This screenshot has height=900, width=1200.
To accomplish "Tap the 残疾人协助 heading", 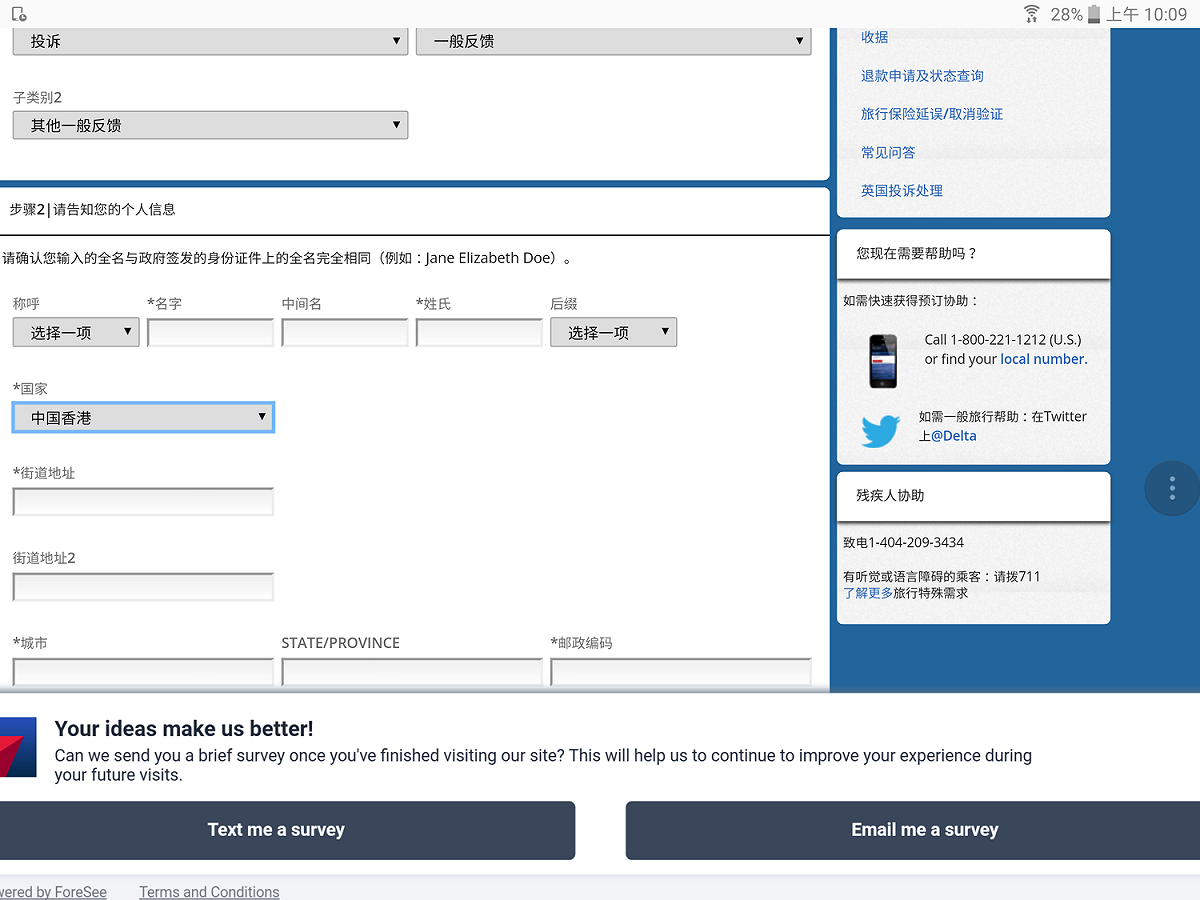I will tap(890, 496).
